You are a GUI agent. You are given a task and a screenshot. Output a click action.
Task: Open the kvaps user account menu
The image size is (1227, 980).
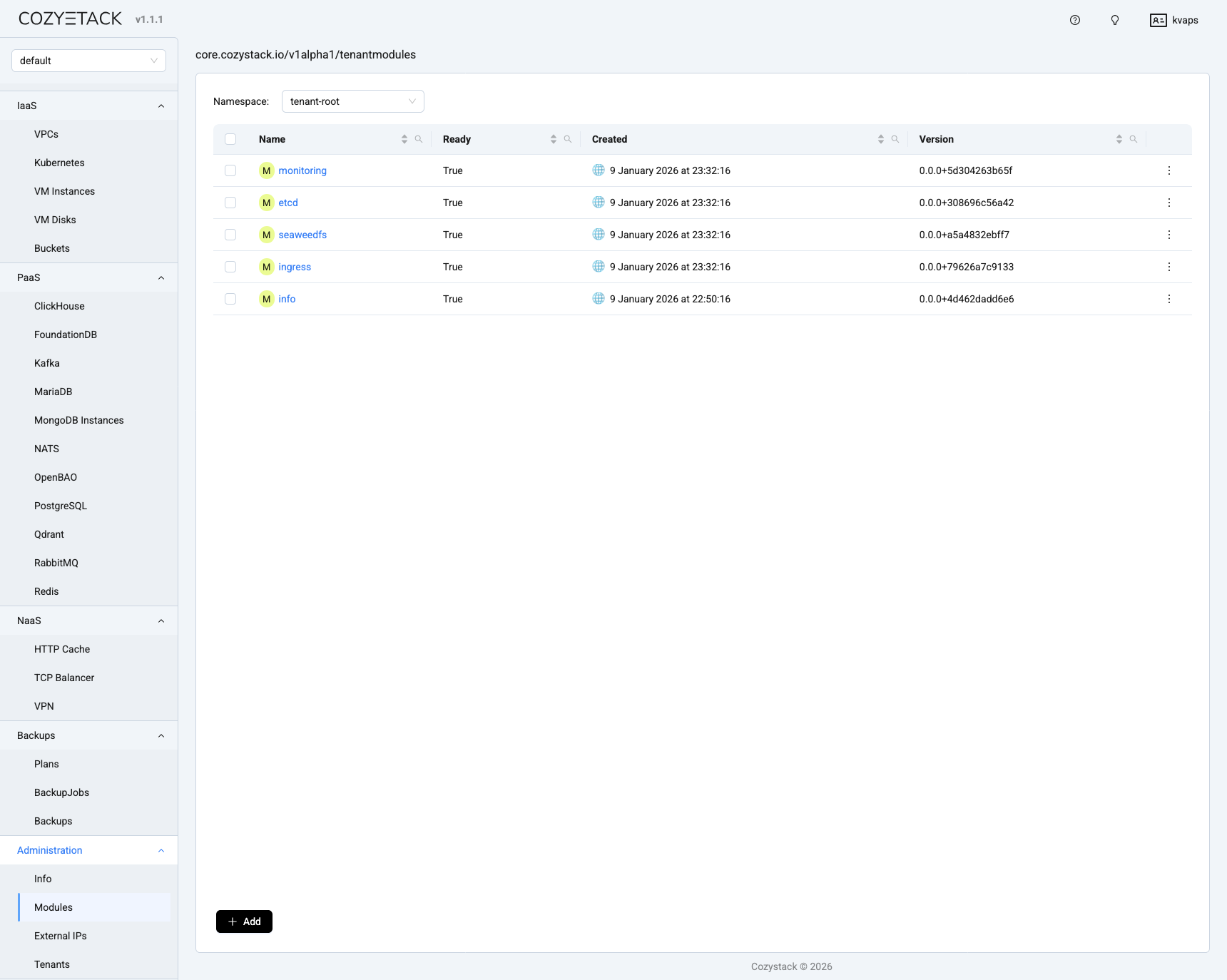tap(1173, 20)
